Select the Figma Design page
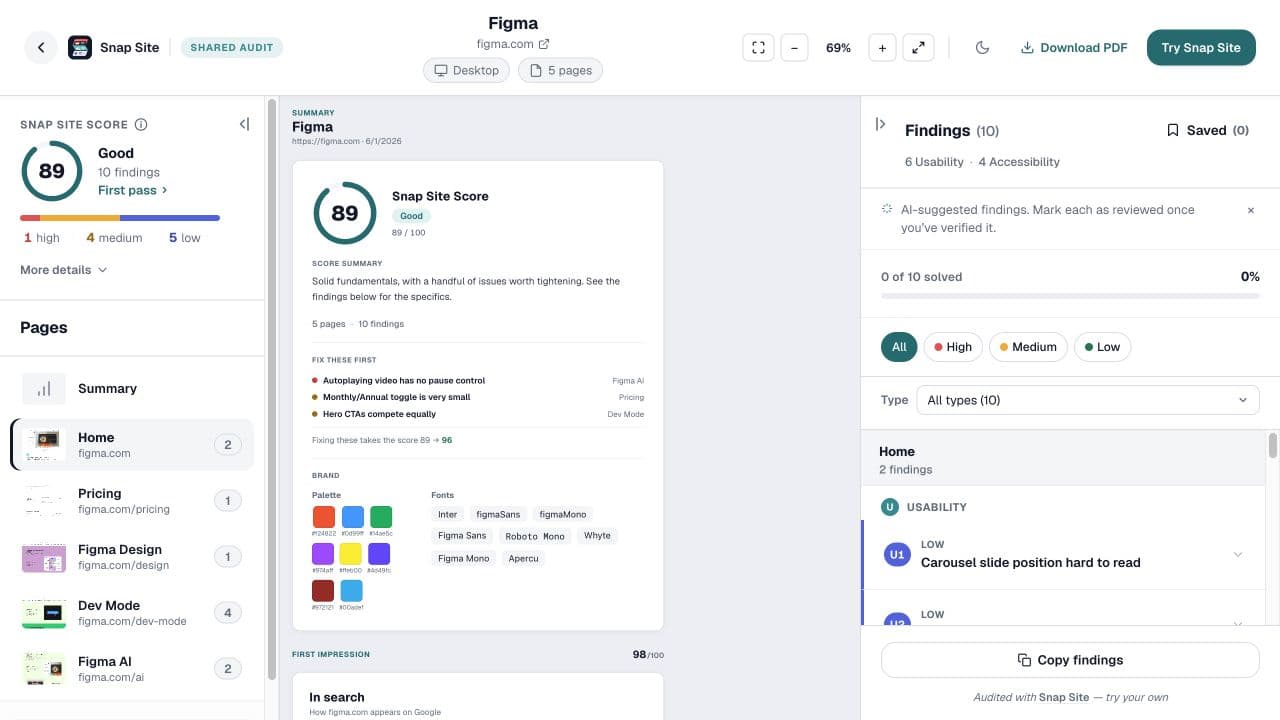Viewport: 1280px width, 720px height. pos(132,556)
